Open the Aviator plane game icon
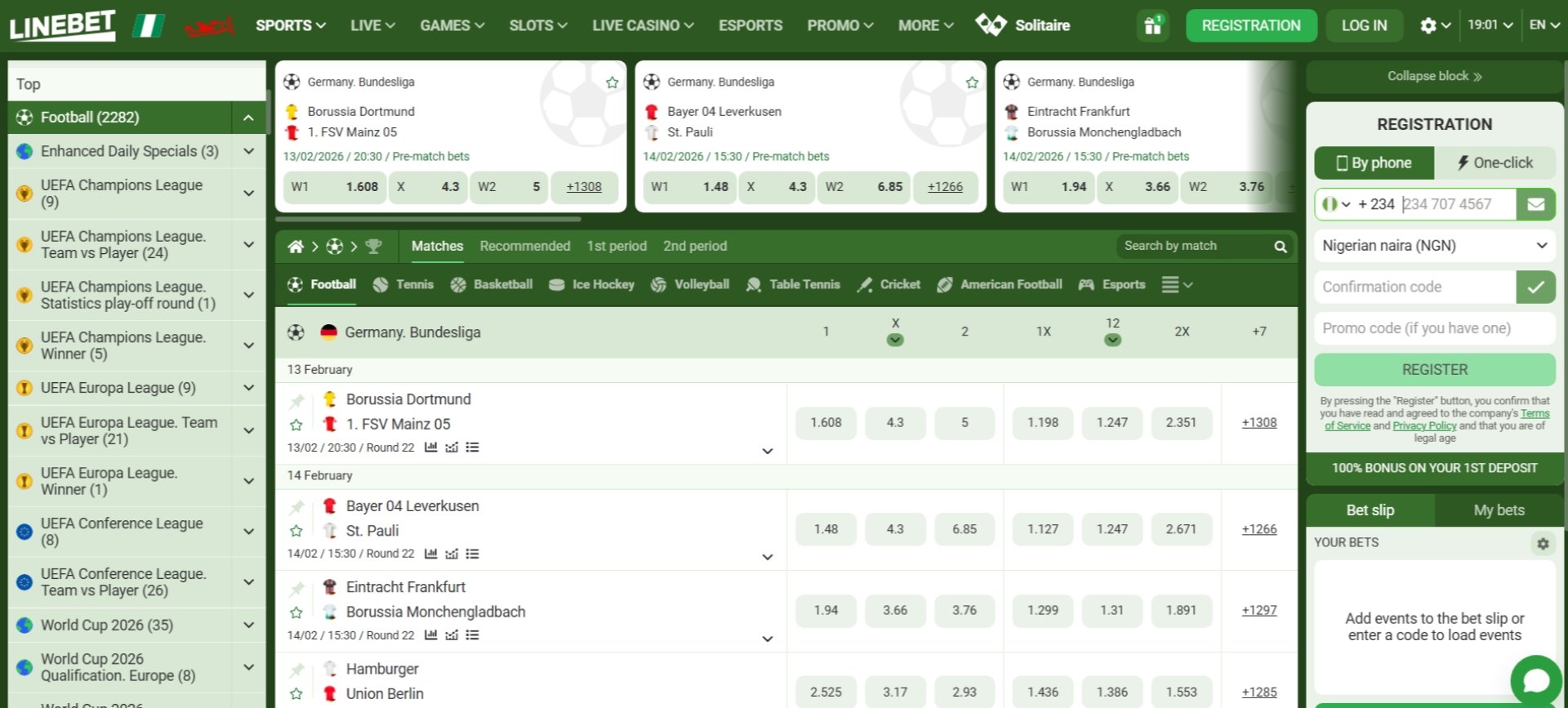1568x708 pixels. [x=209, y=27]
